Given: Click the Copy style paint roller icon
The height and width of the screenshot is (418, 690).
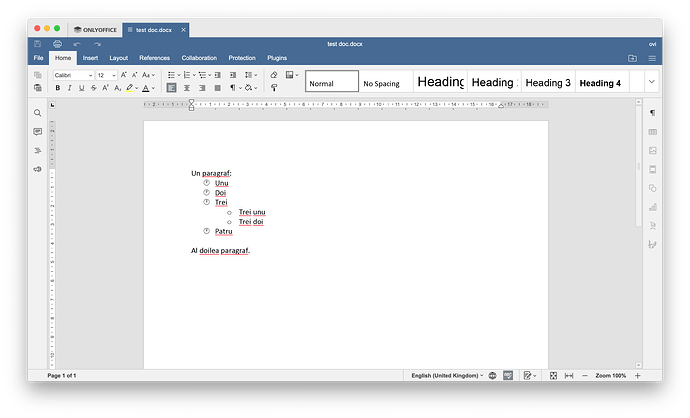Looking at the screenshot, I should [274, 88].
